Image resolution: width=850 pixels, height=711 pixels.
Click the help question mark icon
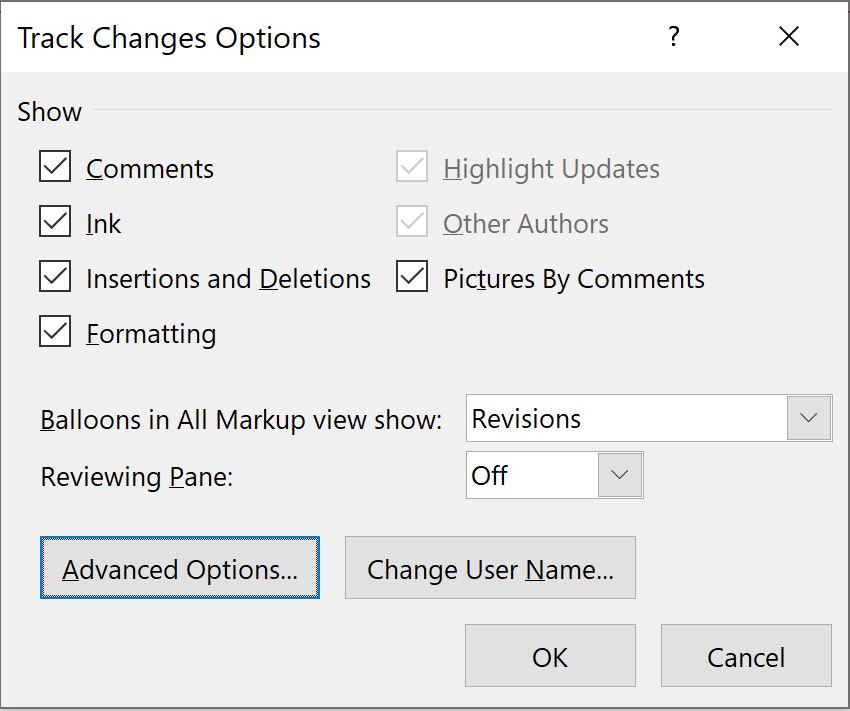[x=673, y=36]
